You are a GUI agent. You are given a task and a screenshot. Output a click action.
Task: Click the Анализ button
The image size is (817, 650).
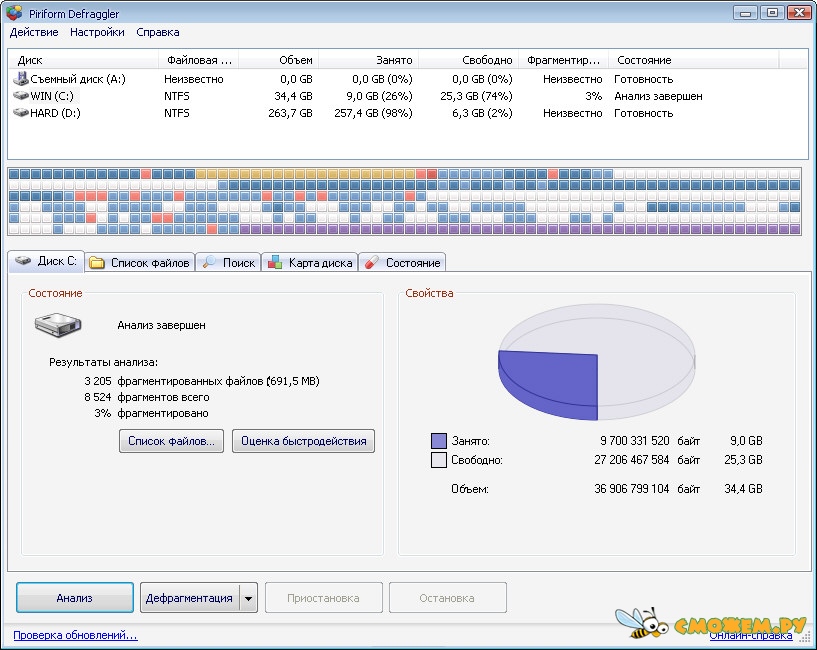click(75, 598)
